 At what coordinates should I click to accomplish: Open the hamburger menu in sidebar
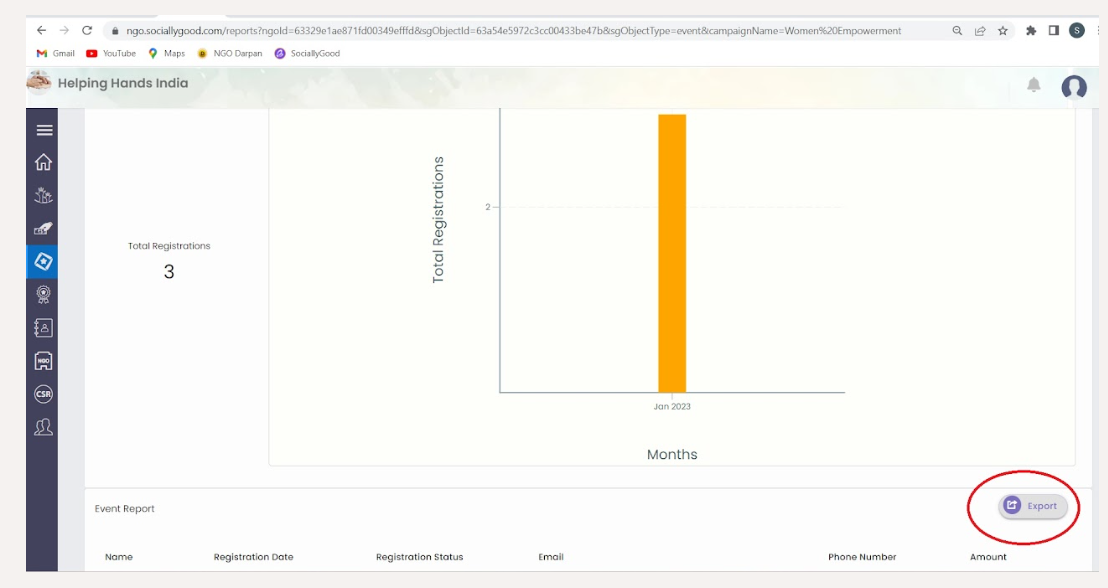tap(44, 130)
